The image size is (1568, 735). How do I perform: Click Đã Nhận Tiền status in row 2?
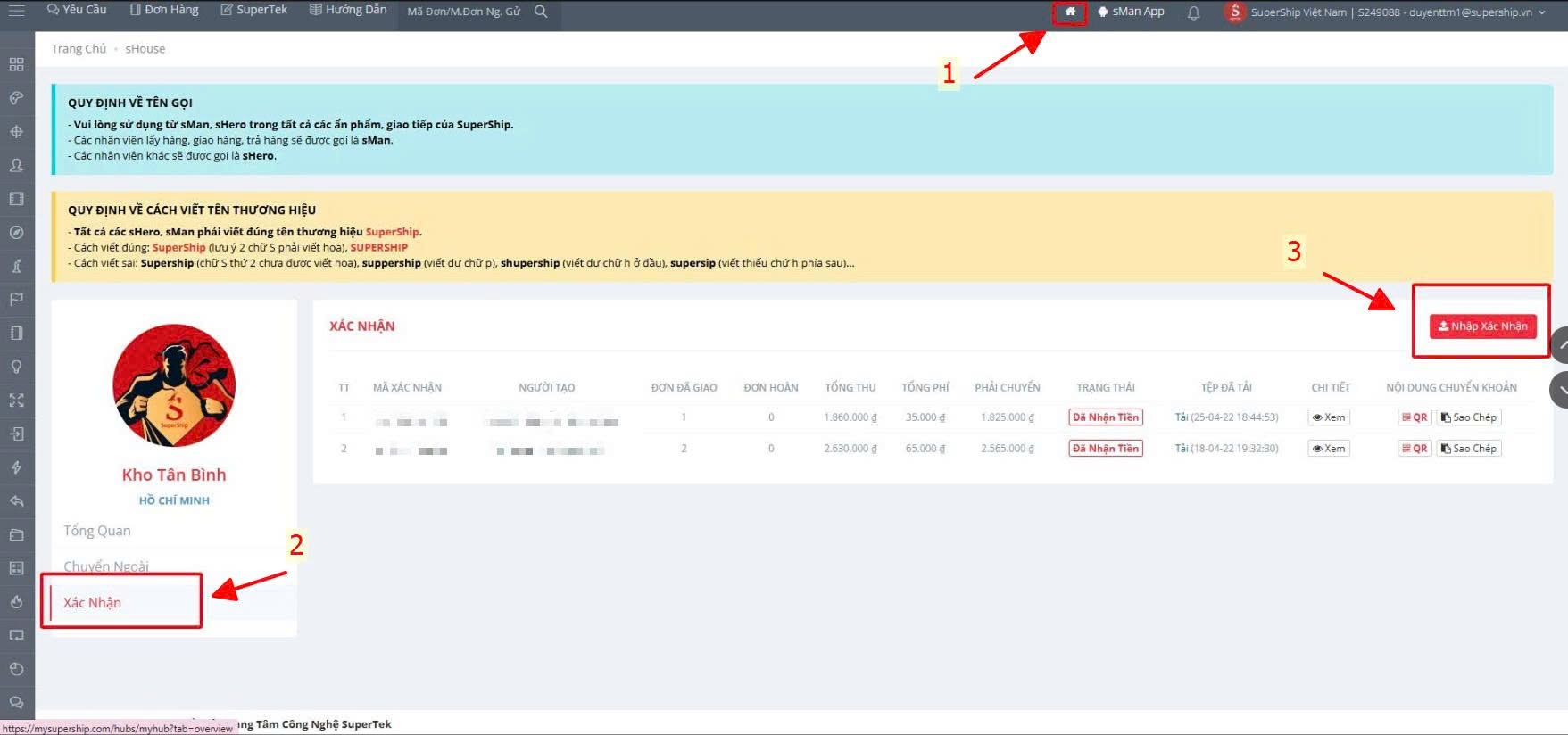[x=1106, y=449]
